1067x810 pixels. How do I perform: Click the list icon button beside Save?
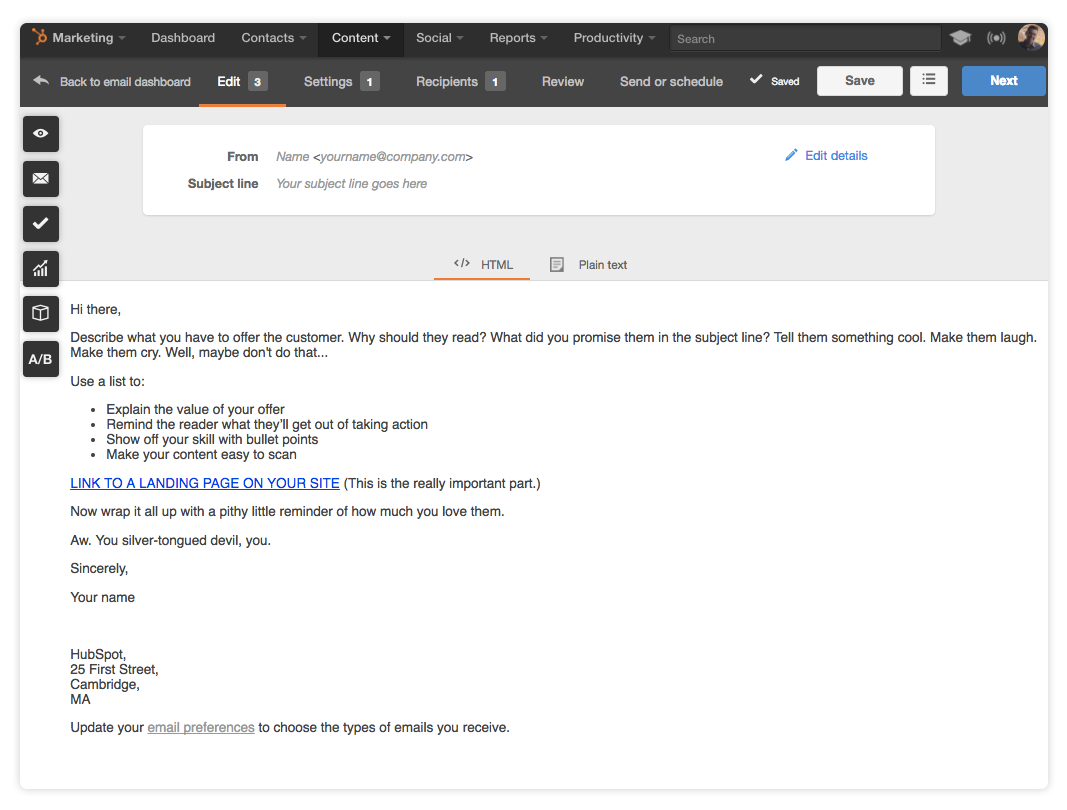(928, 81)
